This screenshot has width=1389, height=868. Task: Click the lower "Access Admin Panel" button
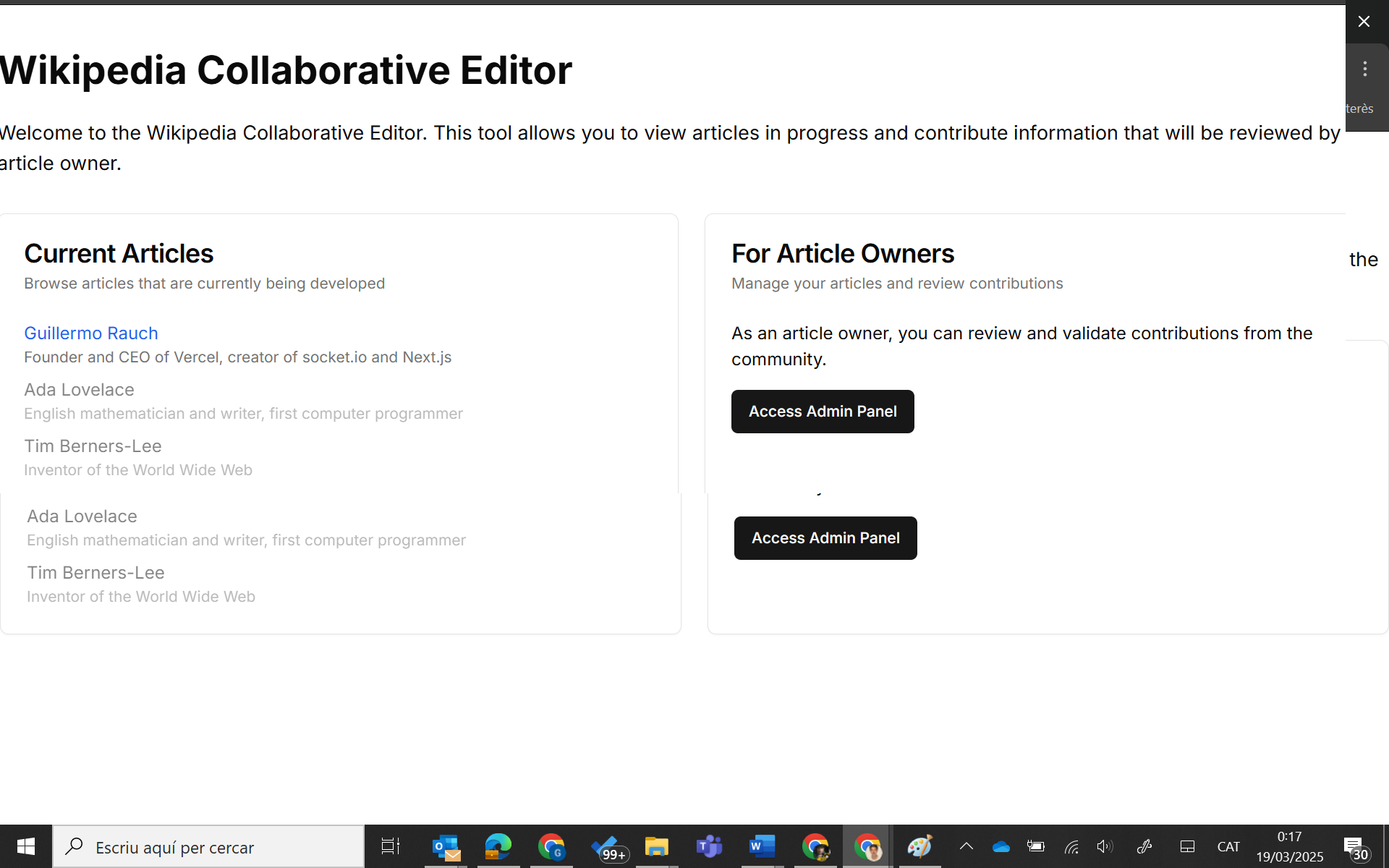[825, 537]
